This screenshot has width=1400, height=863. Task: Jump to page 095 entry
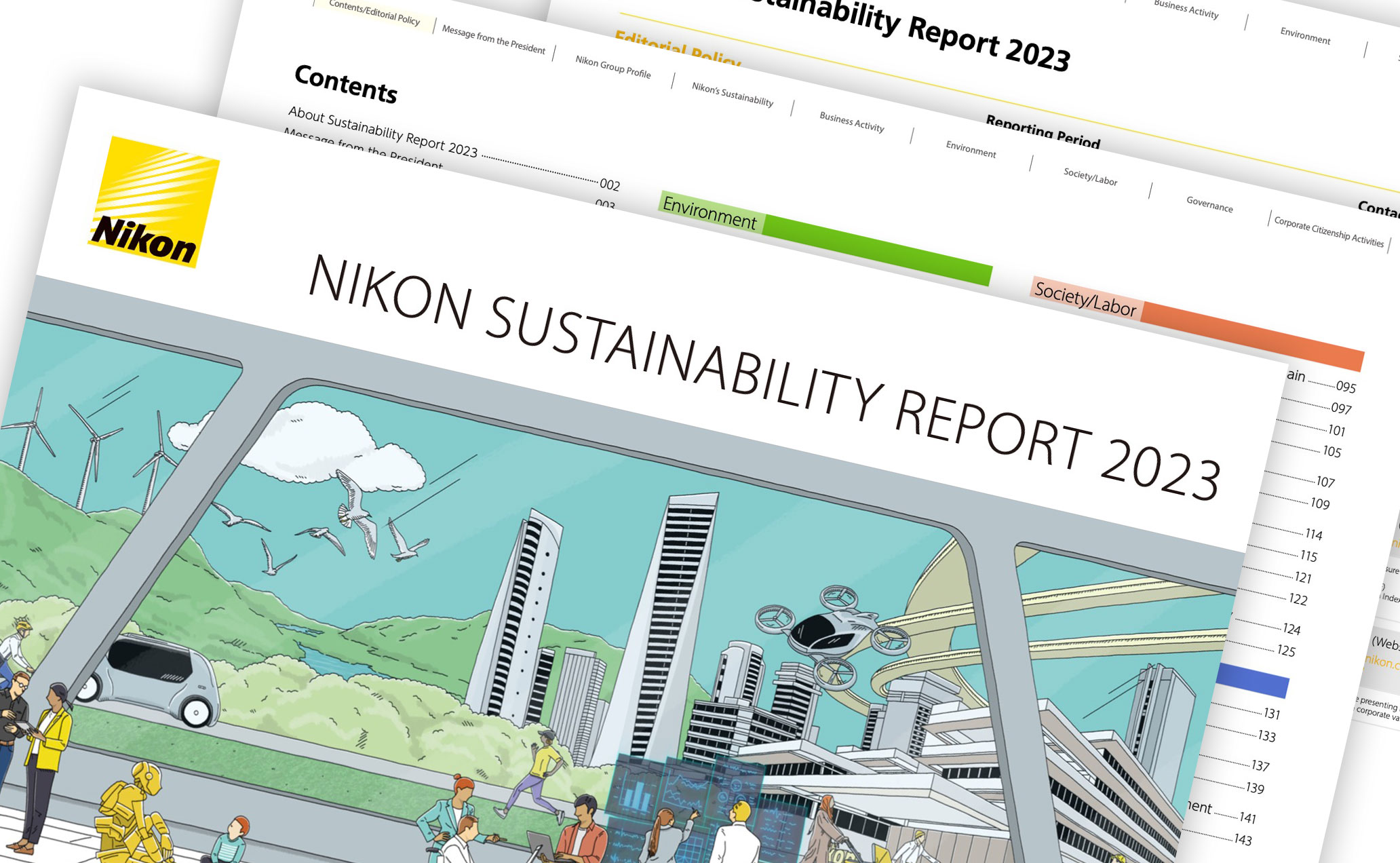1346,387
